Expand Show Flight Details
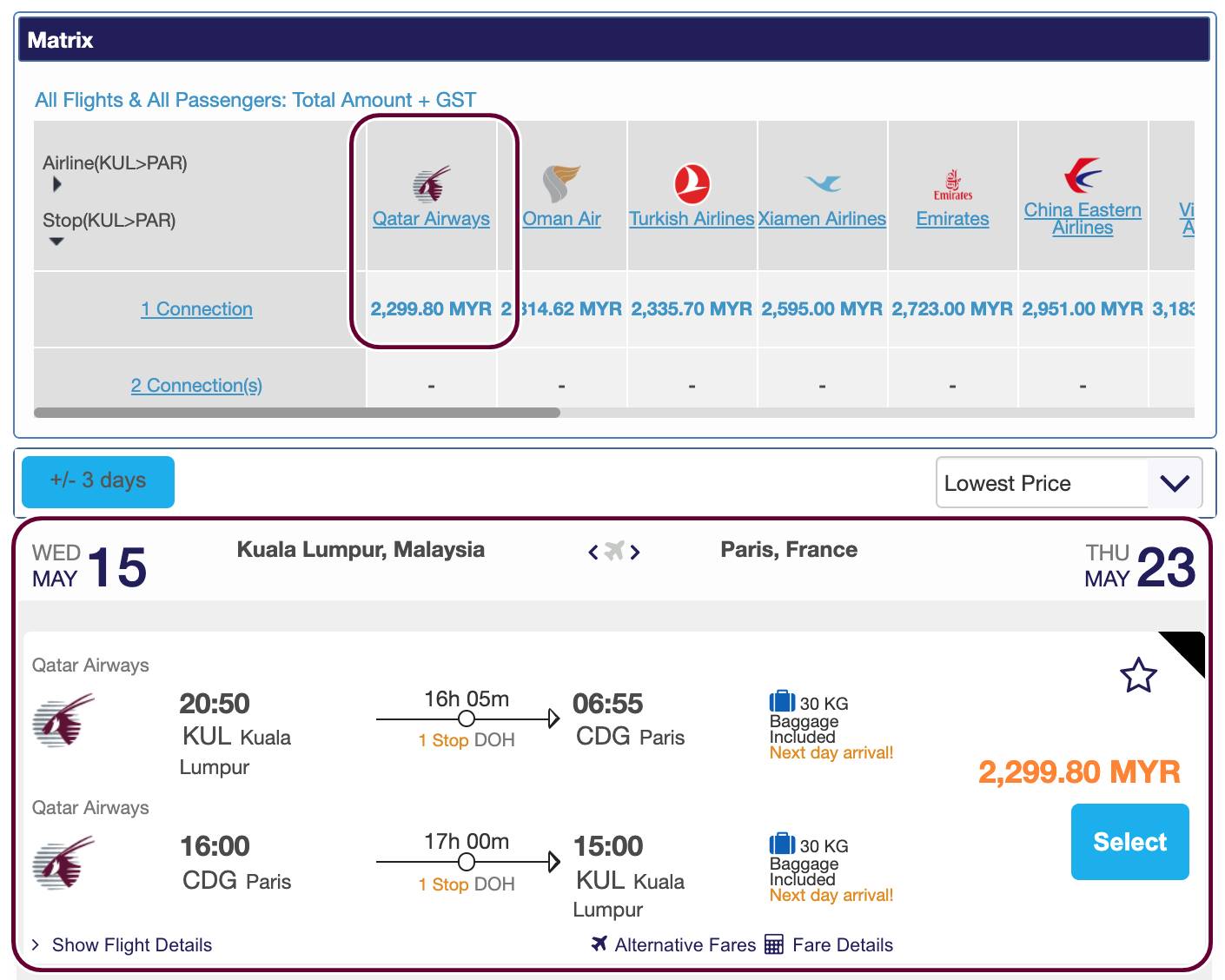 122,944
